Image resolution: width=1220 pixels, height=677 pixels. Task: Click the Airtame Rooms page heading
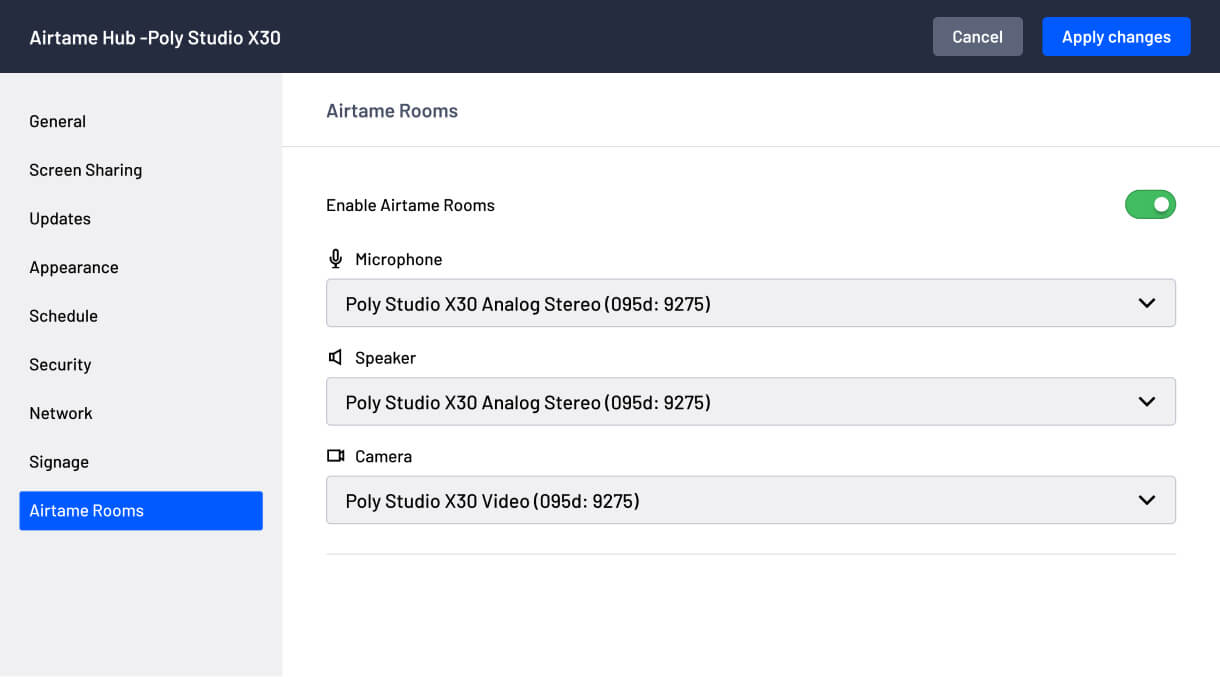[x=392, y=111]
